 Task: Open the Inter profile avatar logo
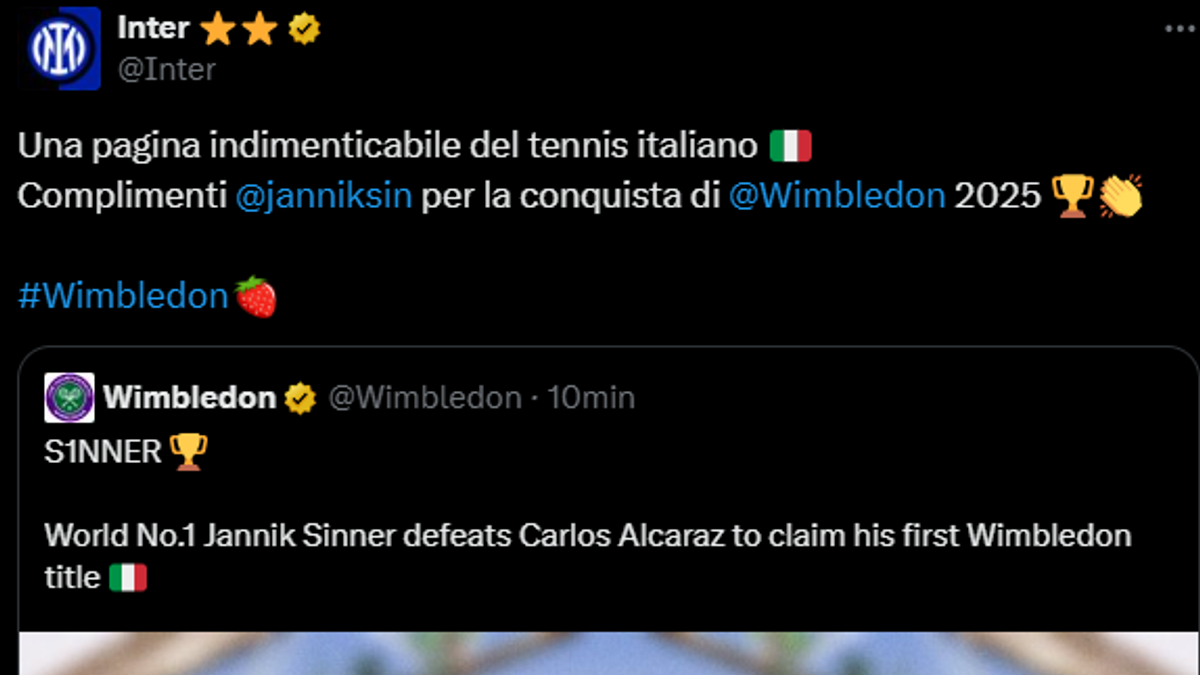tap(63, 47)
